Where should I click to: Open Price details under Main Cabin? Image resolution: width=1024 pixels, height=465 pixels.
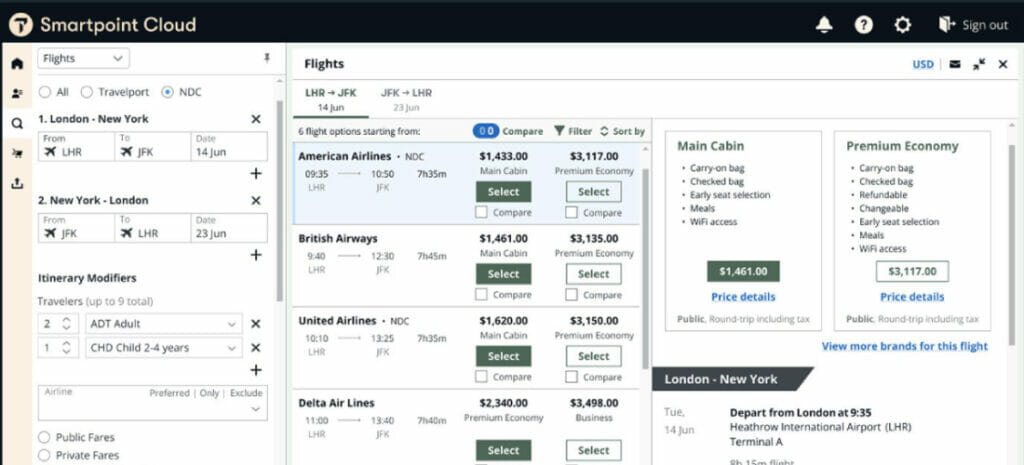(743, 297)
